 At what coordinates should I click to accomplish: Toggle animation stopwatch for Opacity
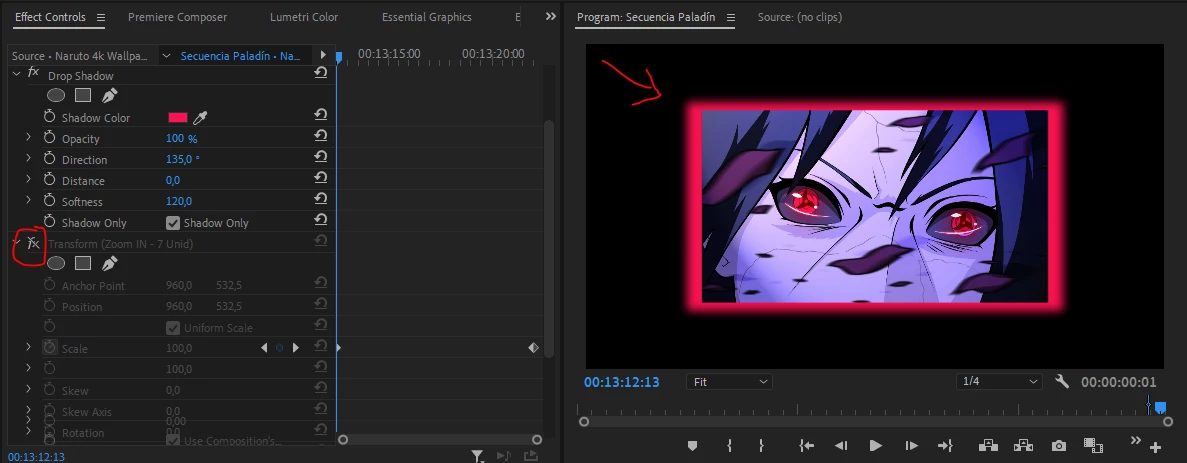pos(50,138)
